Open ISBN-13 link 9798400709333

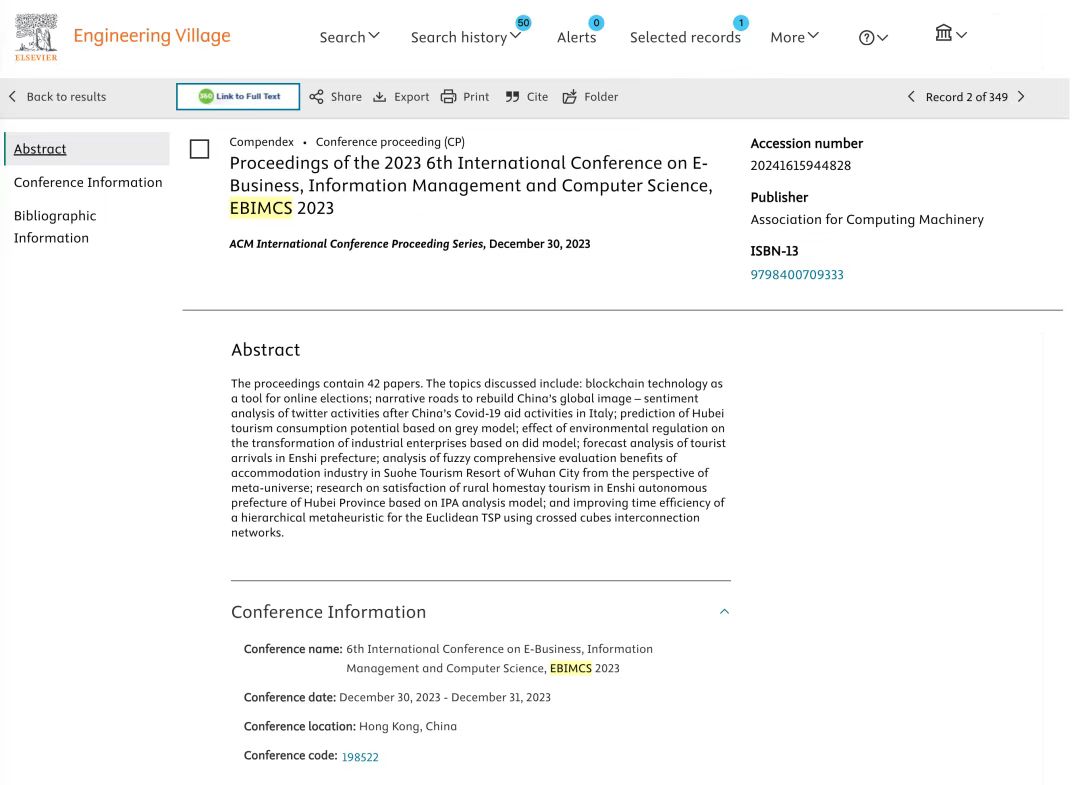(x=797, y=275)
